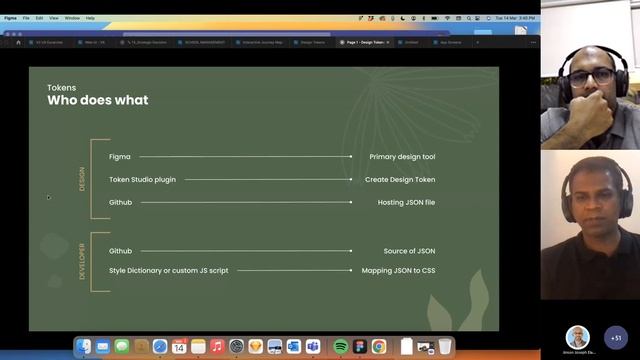Switch to the SCHOOL_MANAGEMENT tab
The width and height of the screenshot is (640, 360).
click(x=202, y=42)
